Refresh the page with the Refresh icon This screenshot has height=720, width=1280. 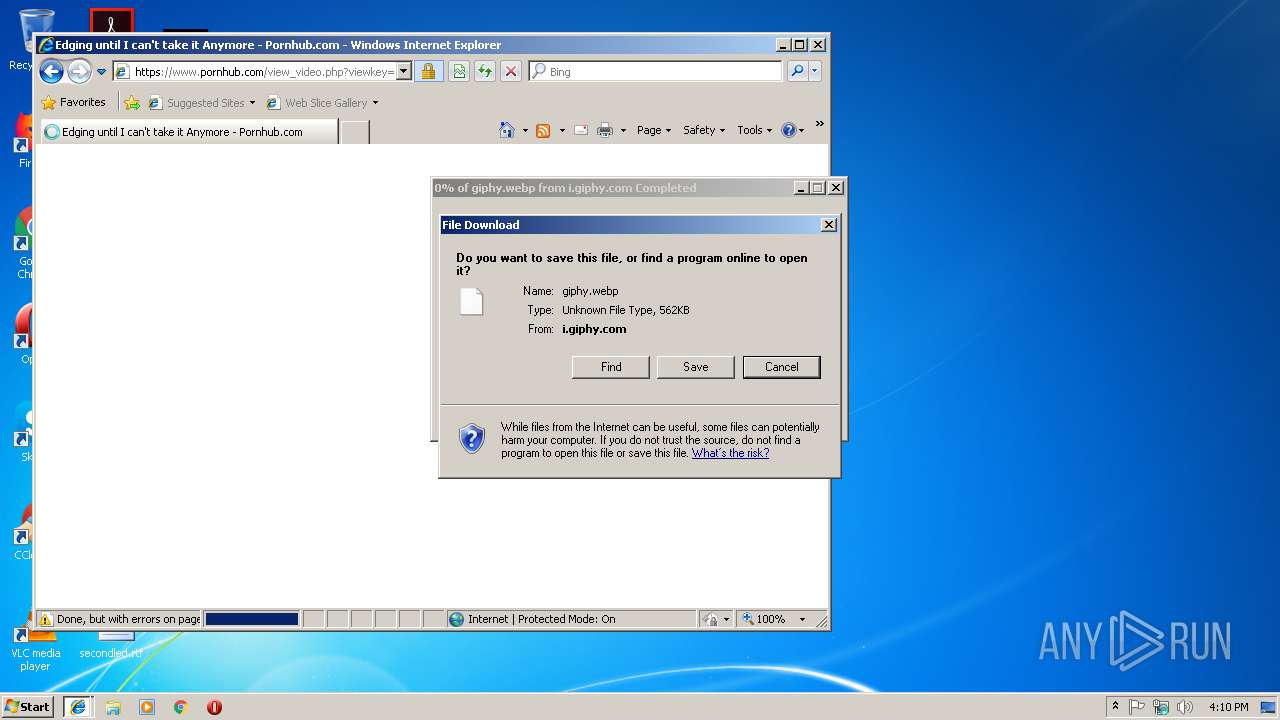(x=484, y=71)
